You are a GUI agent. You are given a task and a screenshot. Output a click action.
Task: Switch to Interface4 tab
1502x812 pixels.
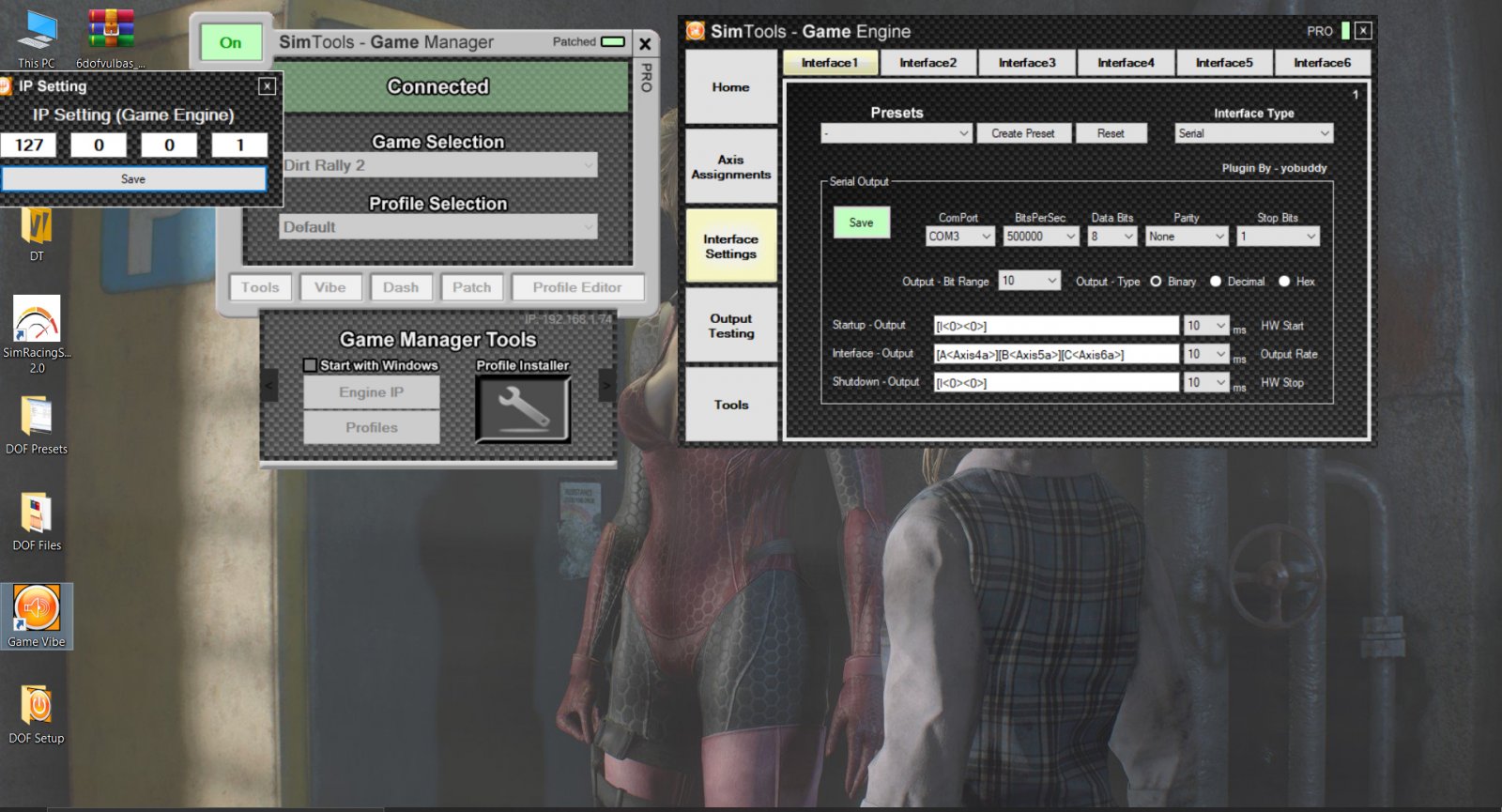click(1126, 63)
